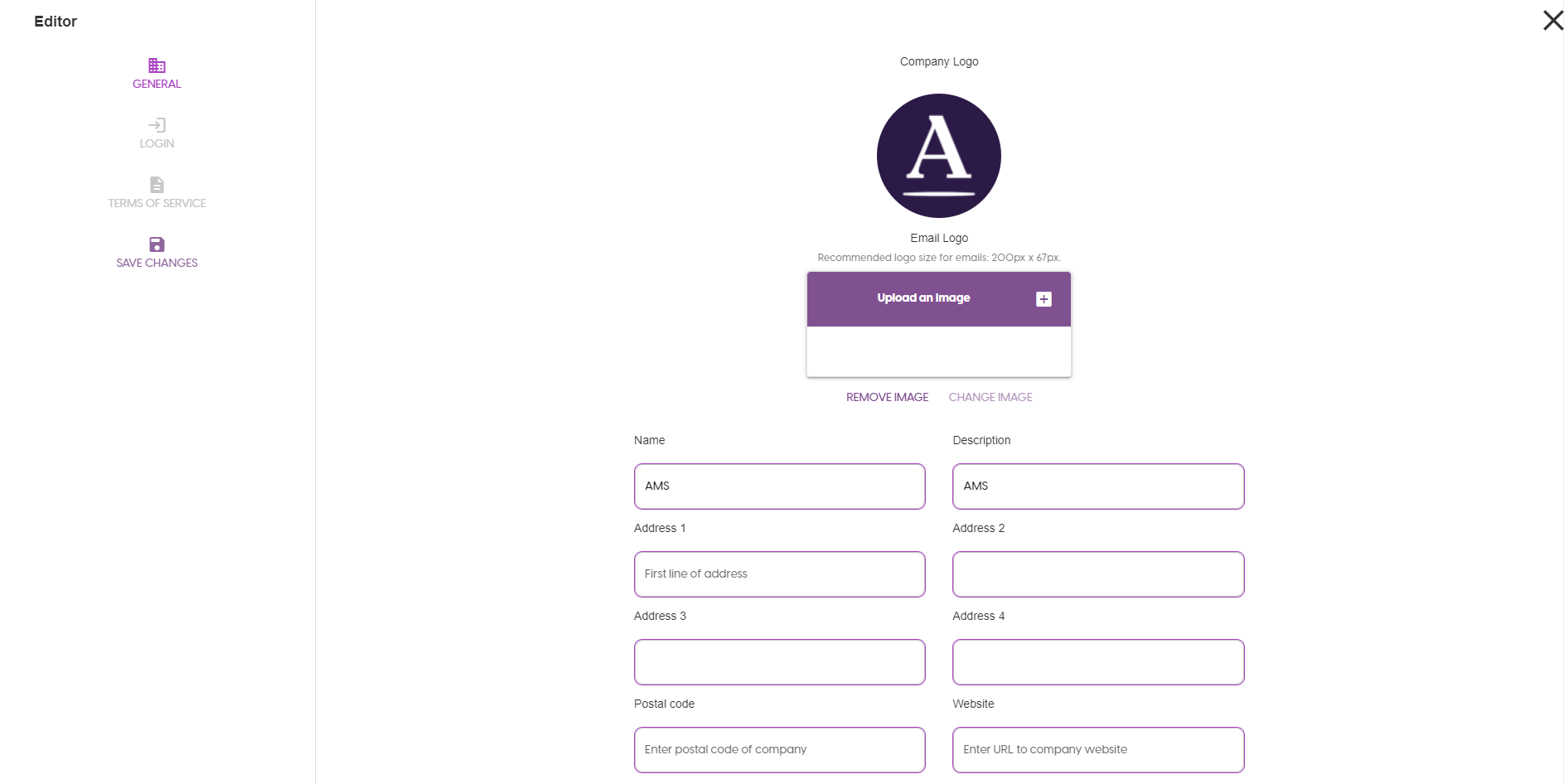Click the Upload an Image button
1564x784 pixels.
click(923, 298)
